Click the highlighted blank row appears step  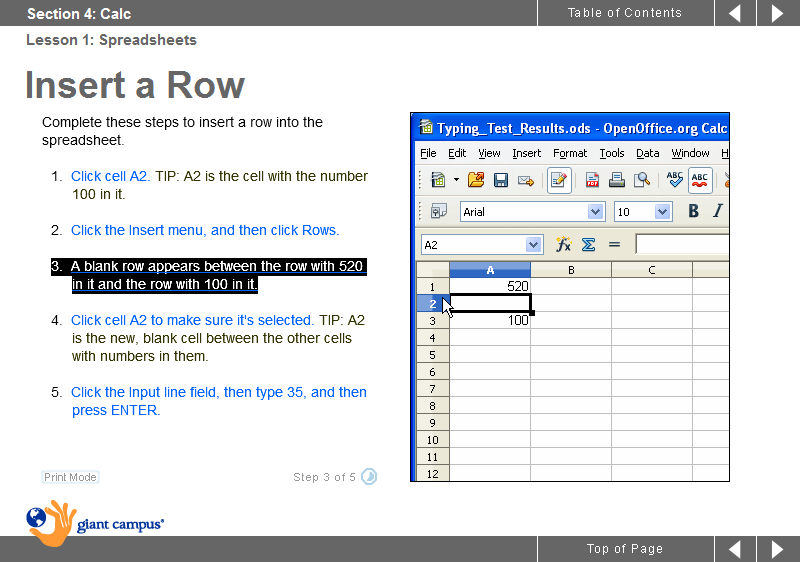click(x=209, y=275)
